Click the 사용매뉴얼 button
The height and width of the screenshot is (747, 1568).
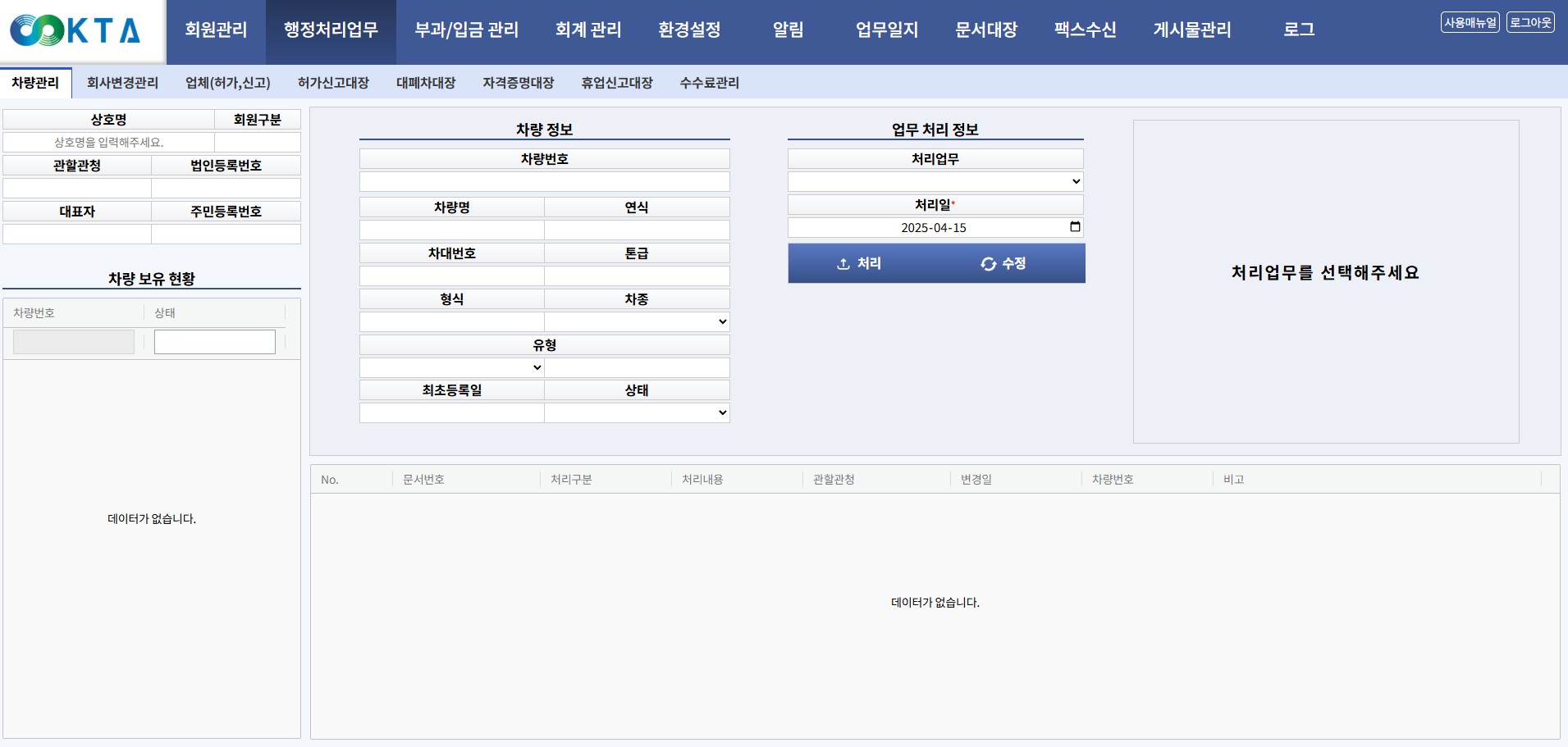tap(1470, 23)
